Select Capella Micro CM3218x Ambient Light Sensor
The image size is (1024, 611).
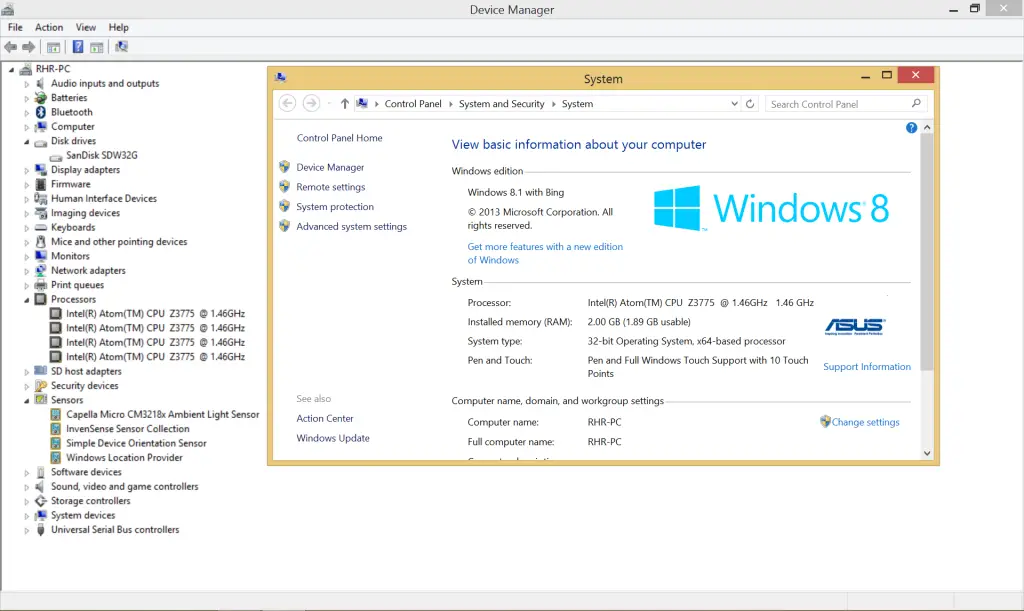click(x=163, y=415)
